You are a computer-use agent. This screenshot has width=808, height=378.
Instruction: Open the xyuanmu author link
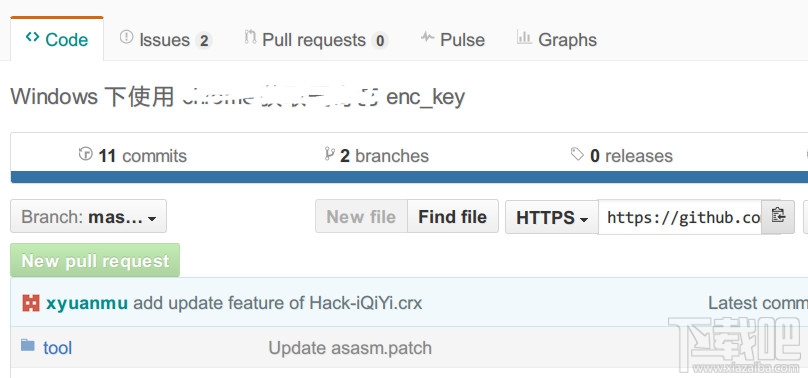[x=87, y=303]
